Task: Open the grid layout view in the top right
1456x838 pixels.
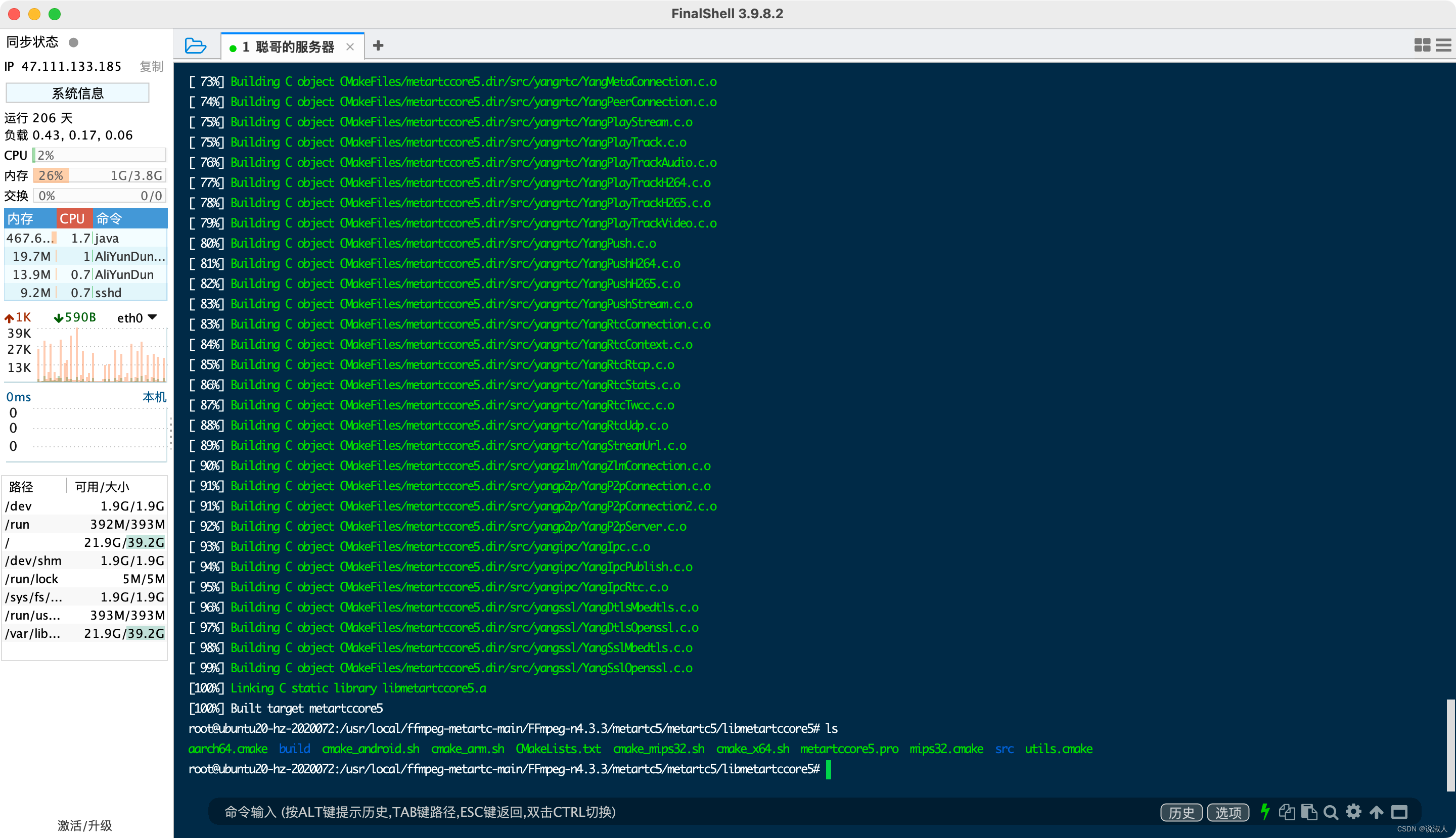Action: pyautogui.click(x=1422, y=45)
